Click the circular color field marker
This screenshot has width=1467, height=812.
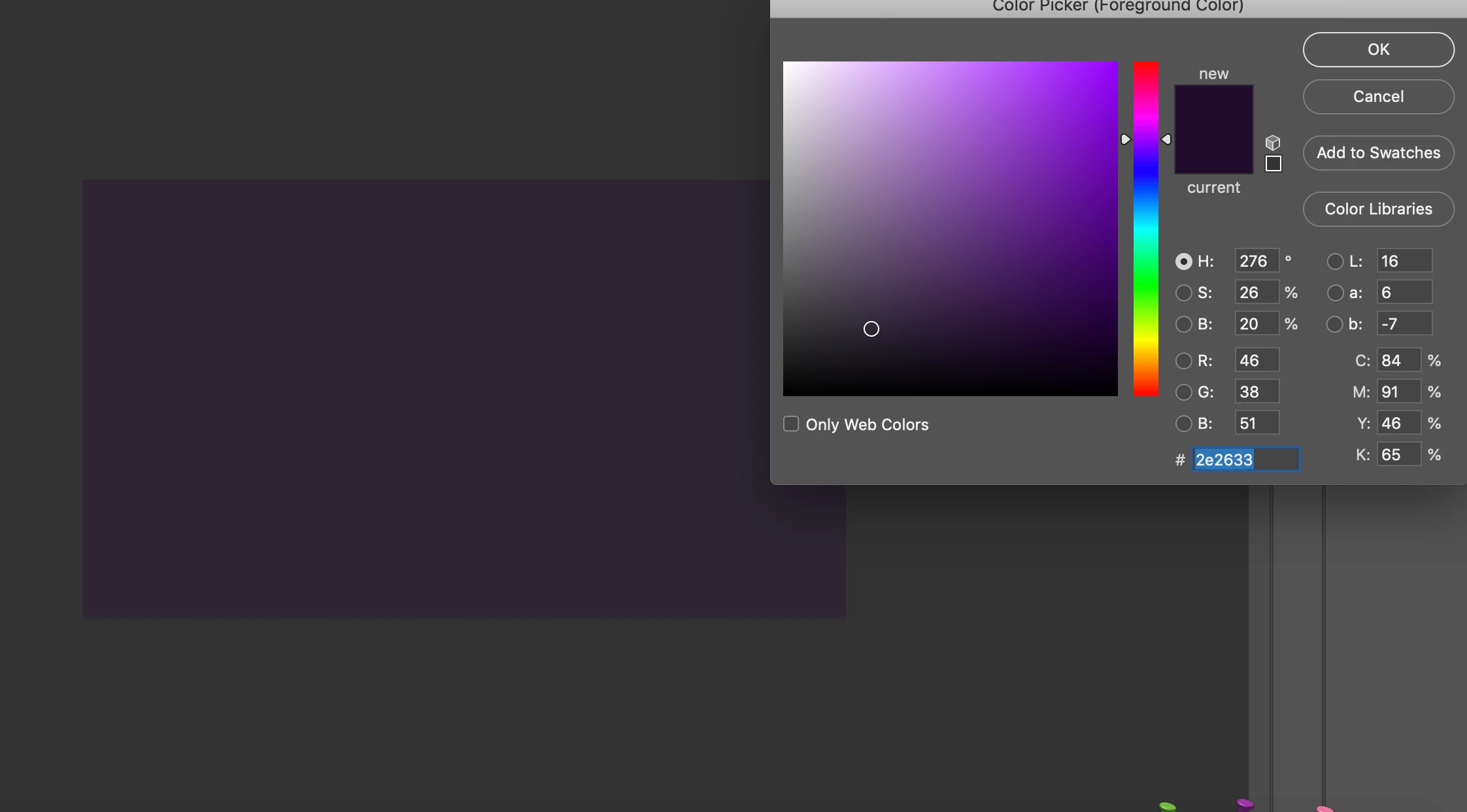pyautogui.click(x=871, y=329)
